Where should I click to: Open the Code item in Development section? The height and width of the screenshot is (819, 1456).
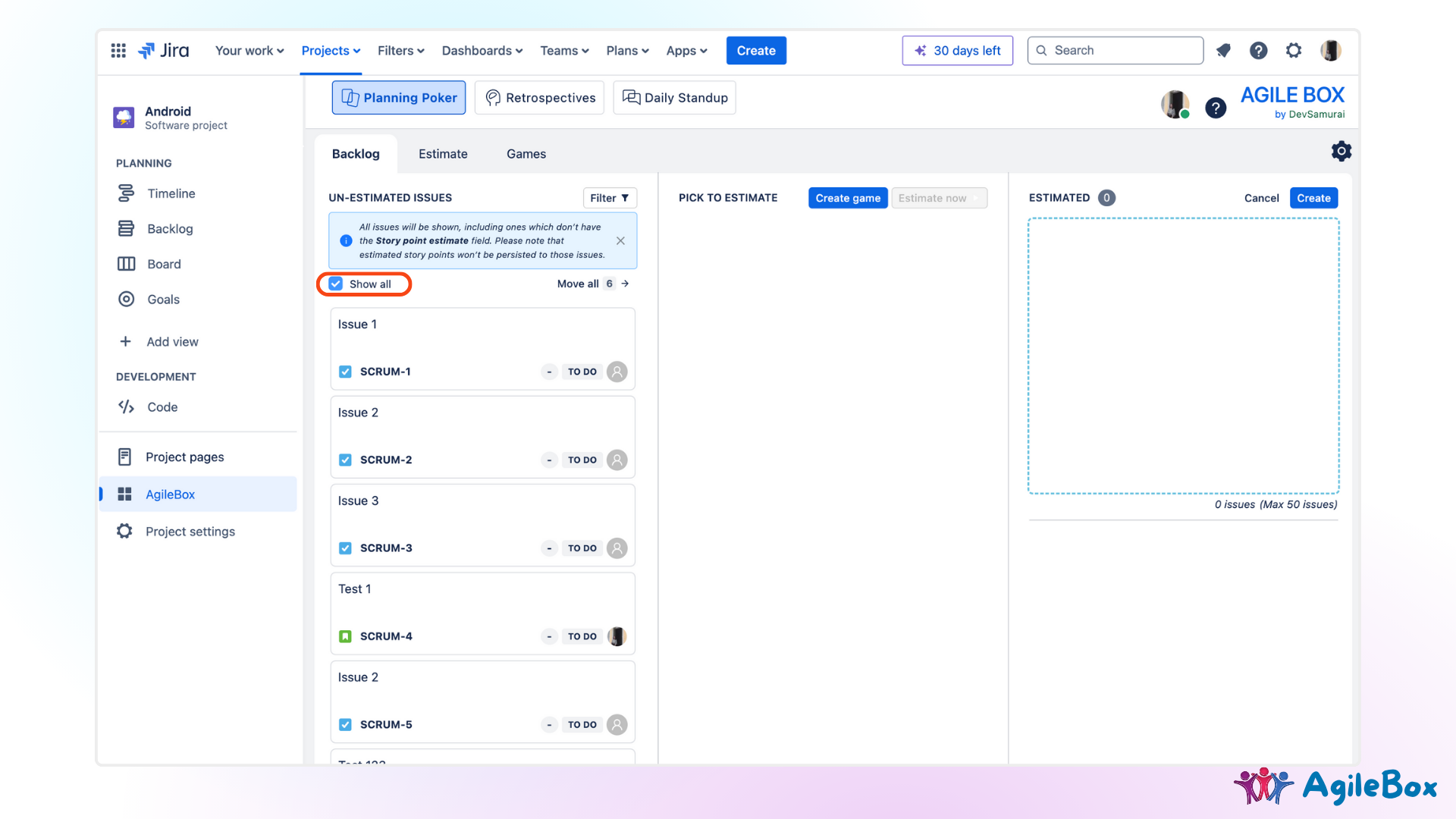pos(162,407)
